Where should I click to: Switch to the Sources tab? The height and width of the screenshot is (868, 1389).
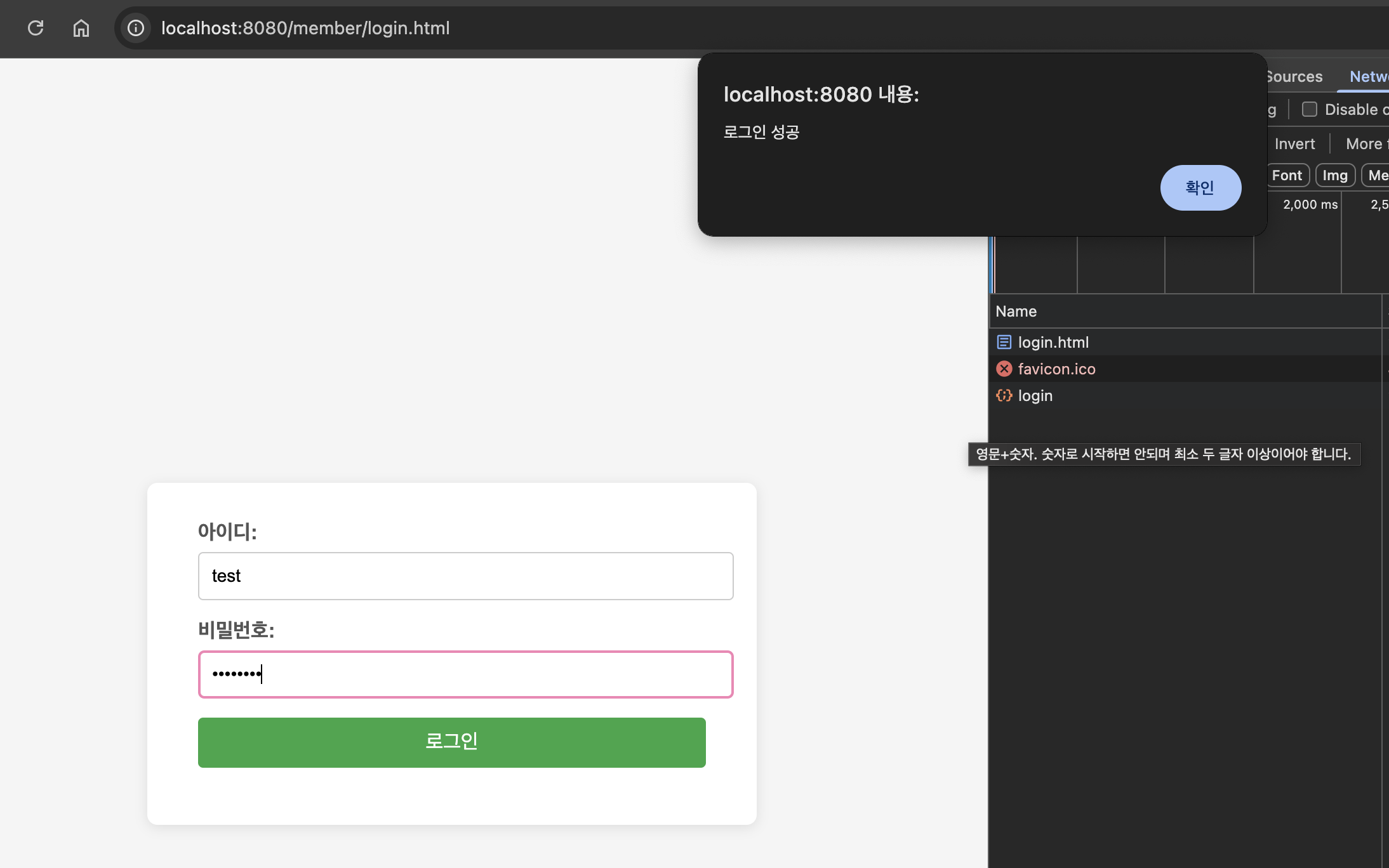(x=1294, y=77)
